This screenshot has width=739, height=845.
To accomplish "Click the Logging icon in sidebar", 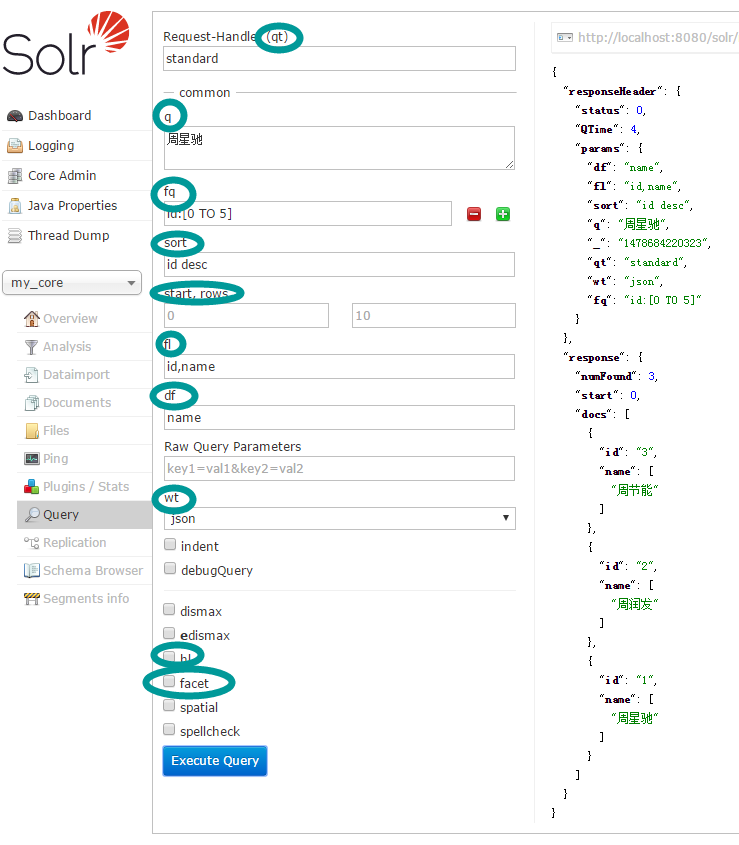I will tap(15, 146).
